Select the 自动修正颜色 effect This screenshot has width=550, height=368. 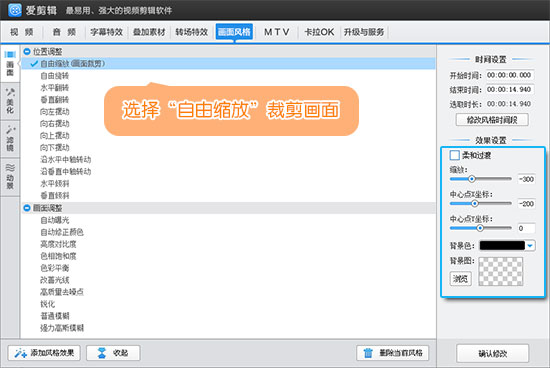click(62, 232)
